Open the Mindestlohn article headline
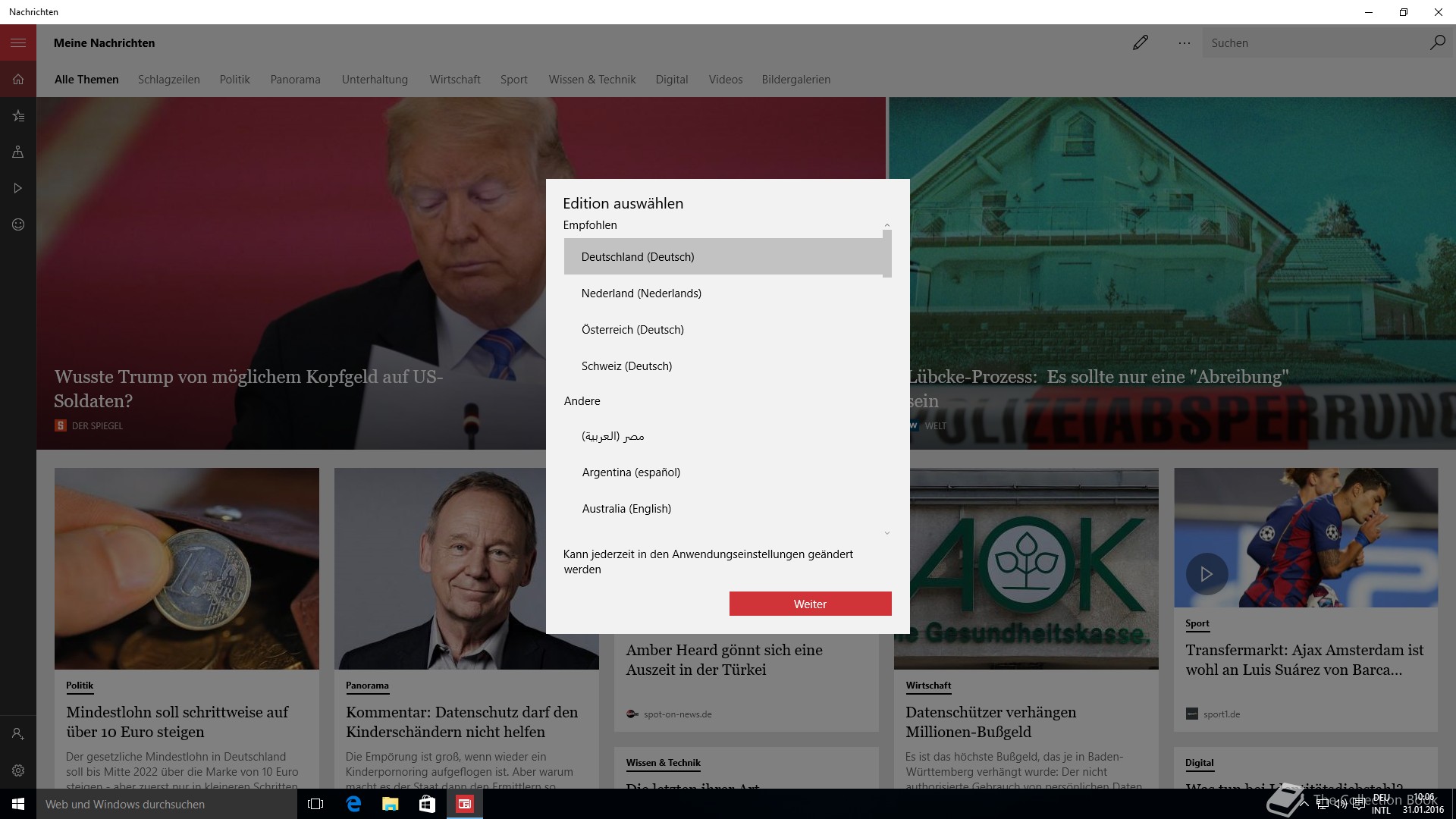Viewport: 1456px width, 819px height. [x=177, y=722]
